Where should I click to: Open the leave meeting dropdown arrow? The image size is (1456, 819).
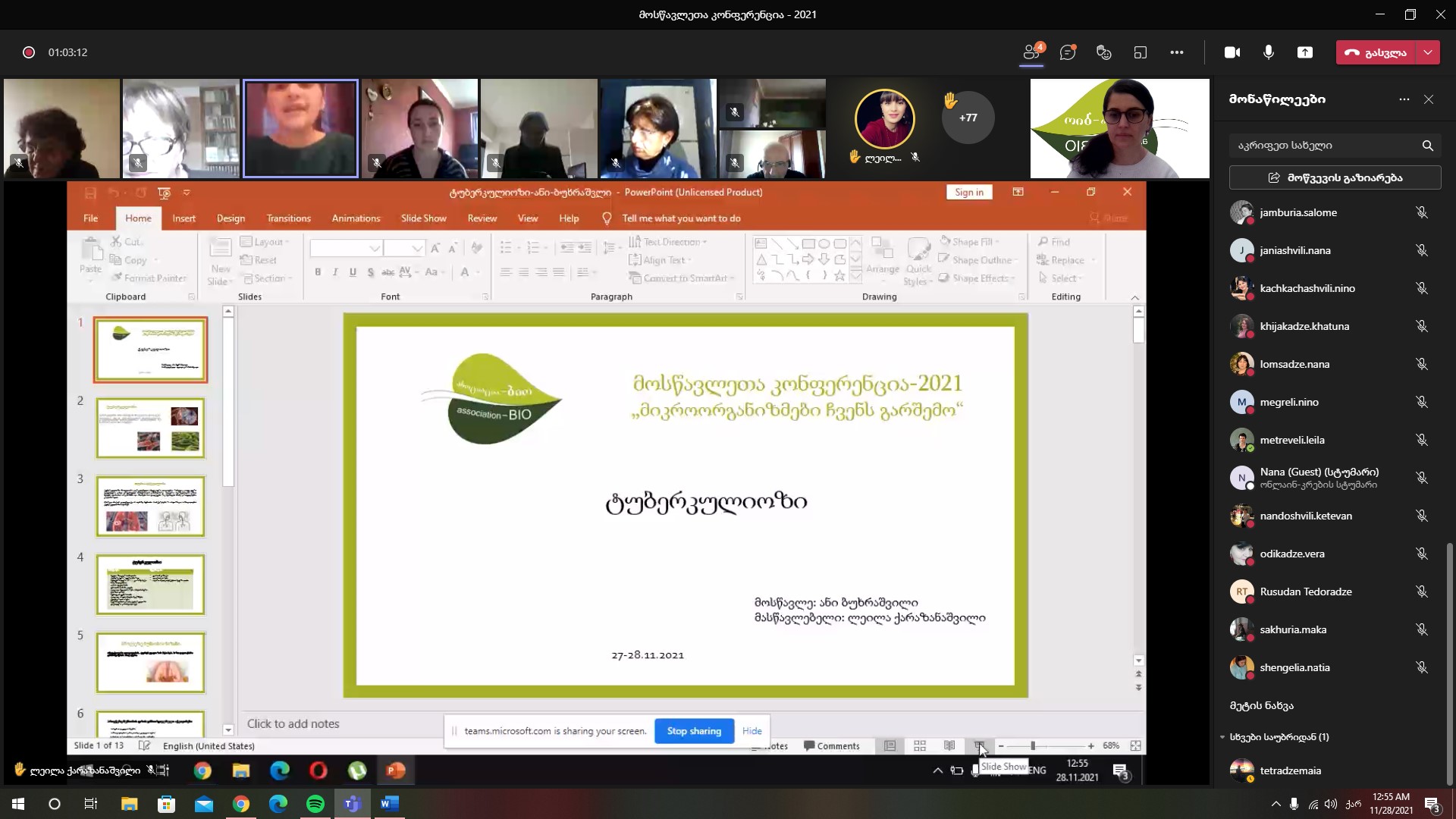[1428, 52]
